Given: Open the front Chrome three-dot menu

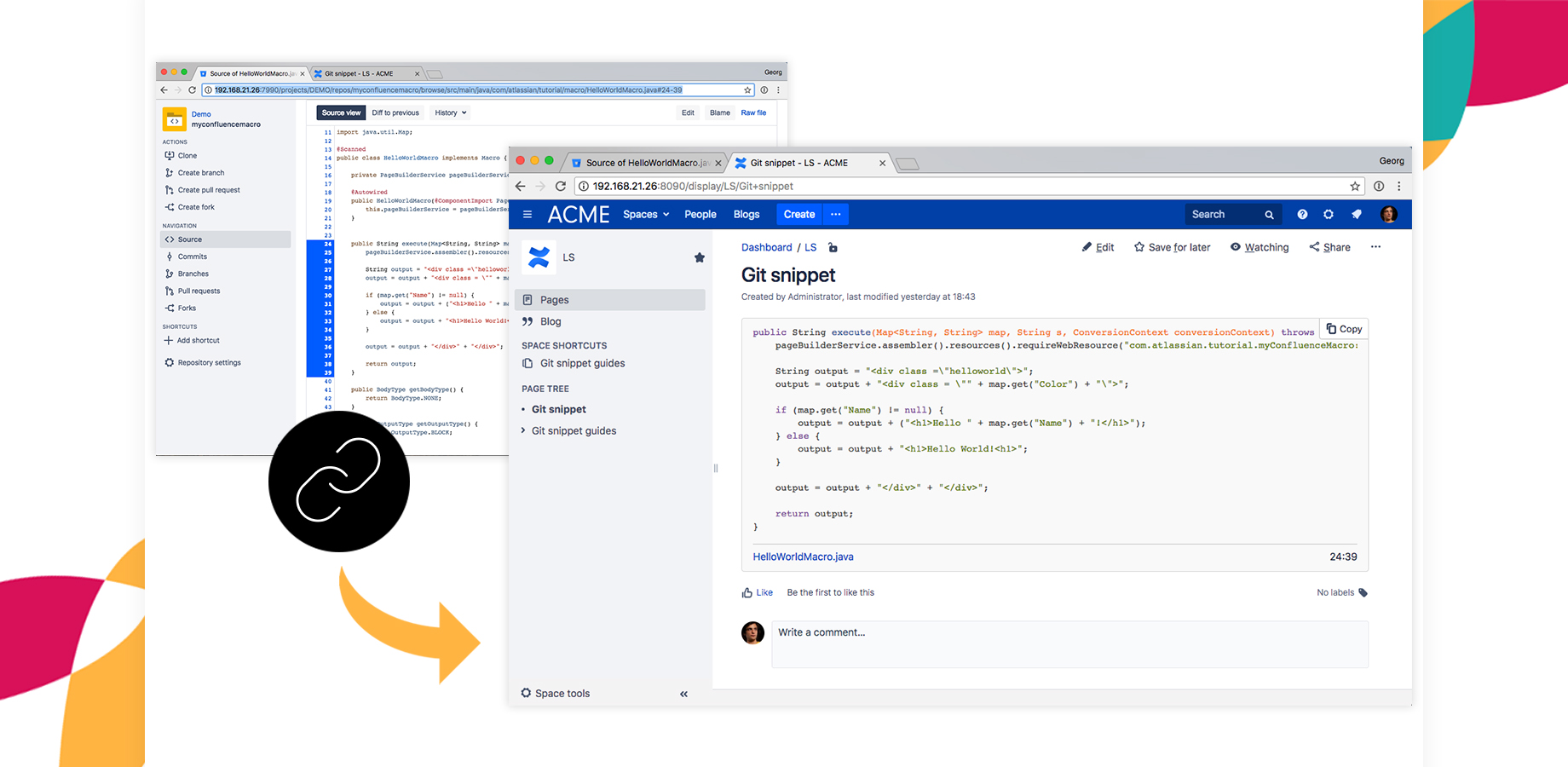Looking at the screenshot, I should pyautogui.click(x=1398, y=186).
